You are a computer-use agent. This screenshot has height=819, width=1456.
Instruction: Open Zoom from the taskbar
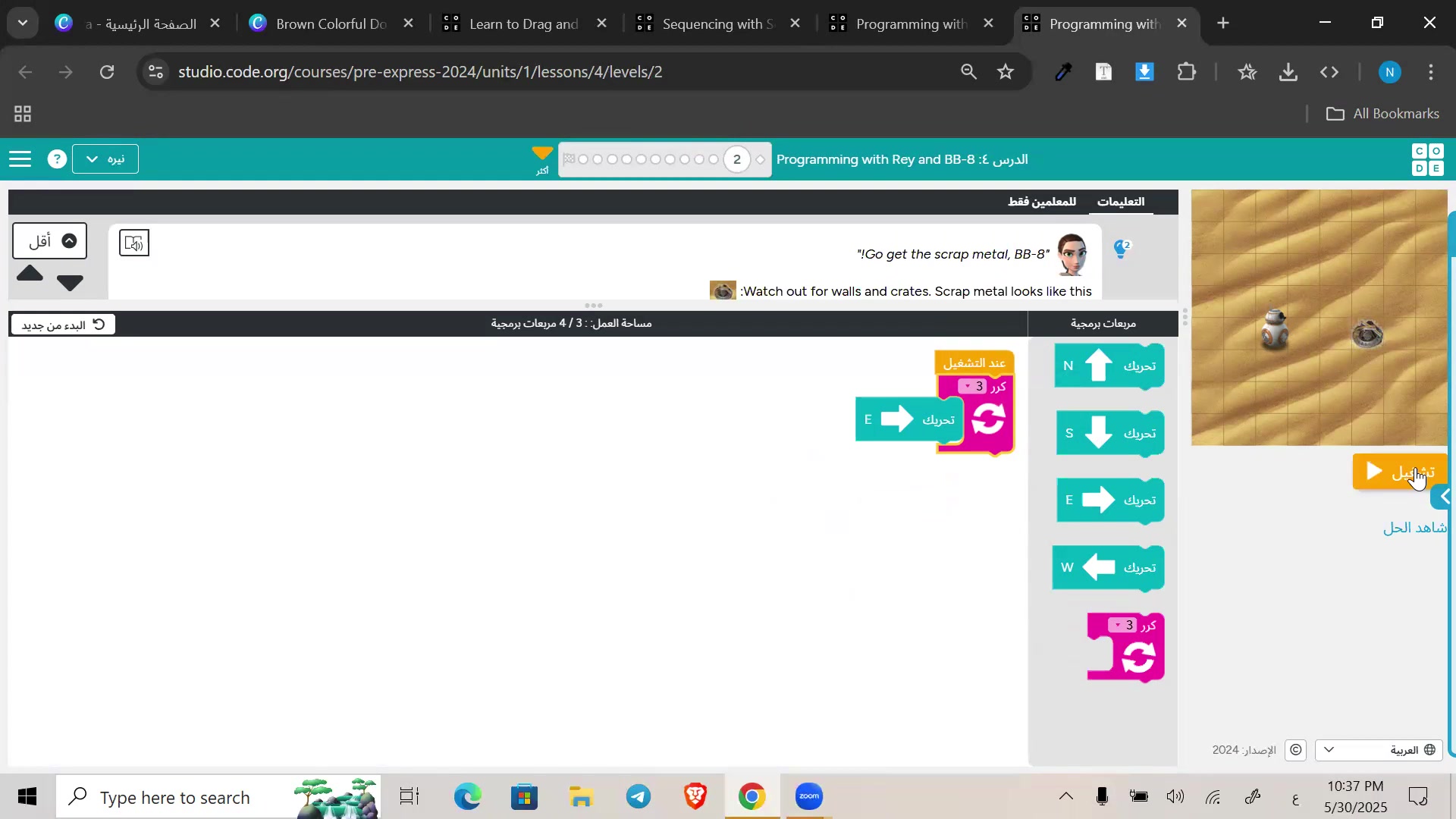pos(809,797)
